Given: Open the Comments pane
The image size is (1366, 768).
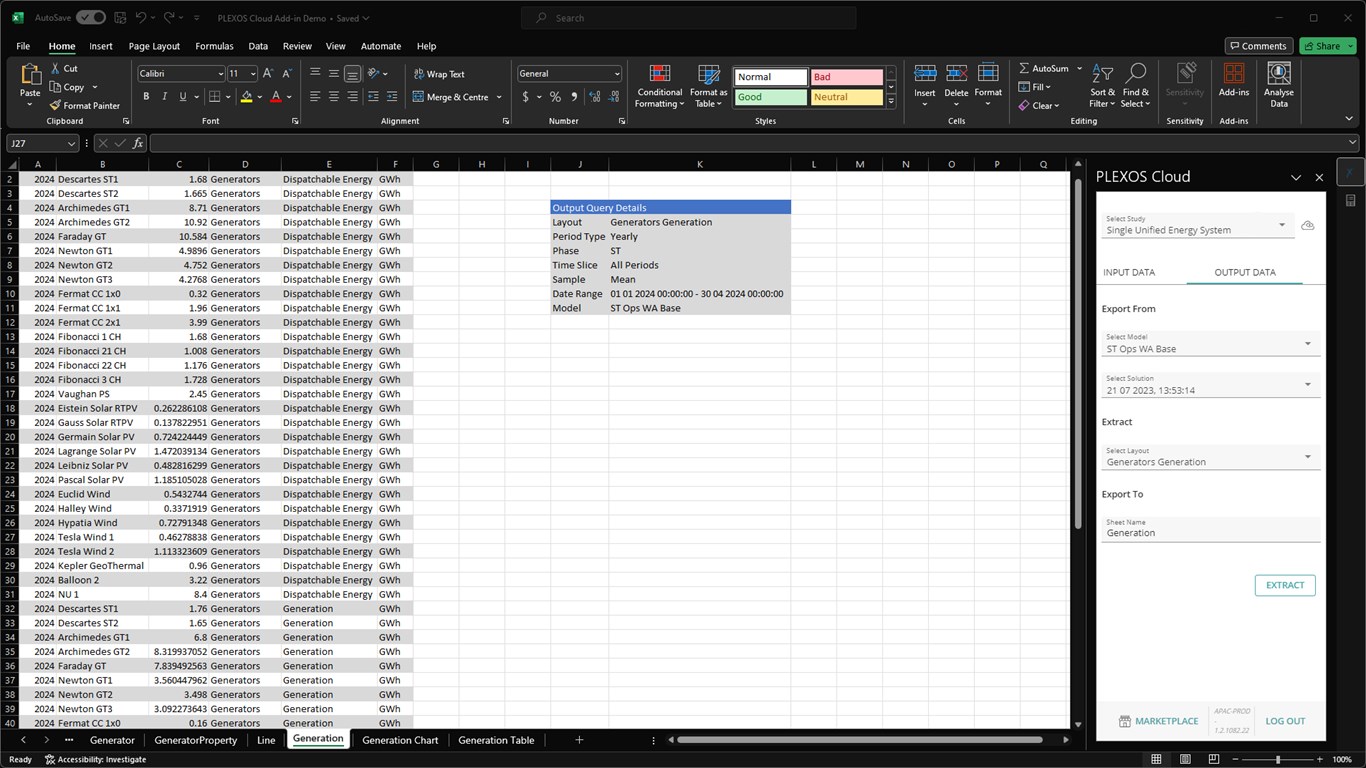Looking at the screenshot, I should pyautogui.click(x=1258, y=46).
